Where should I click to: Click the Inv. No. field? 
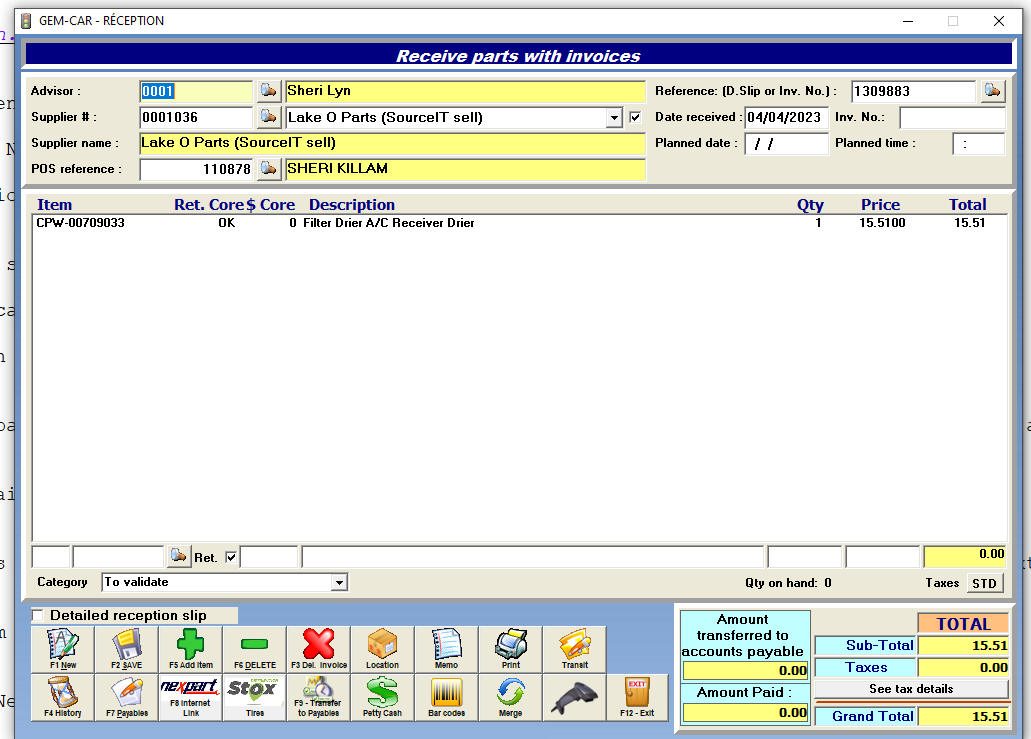point(952,118)
